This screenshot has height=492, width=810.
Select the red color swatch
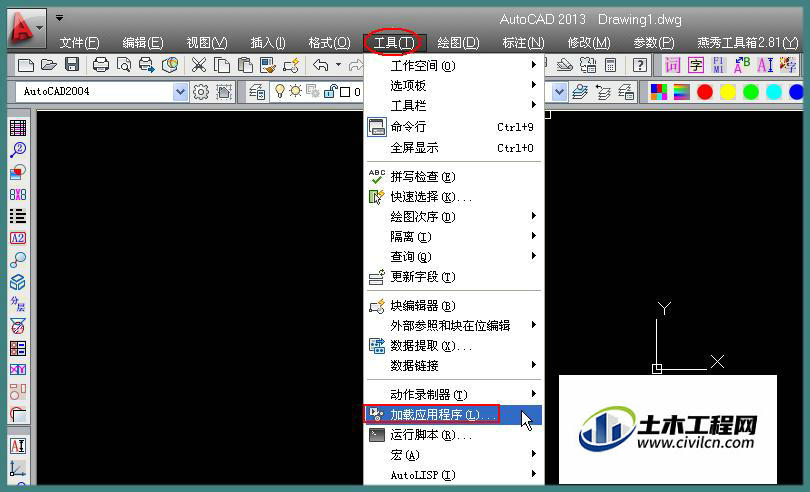click(705, 93)
